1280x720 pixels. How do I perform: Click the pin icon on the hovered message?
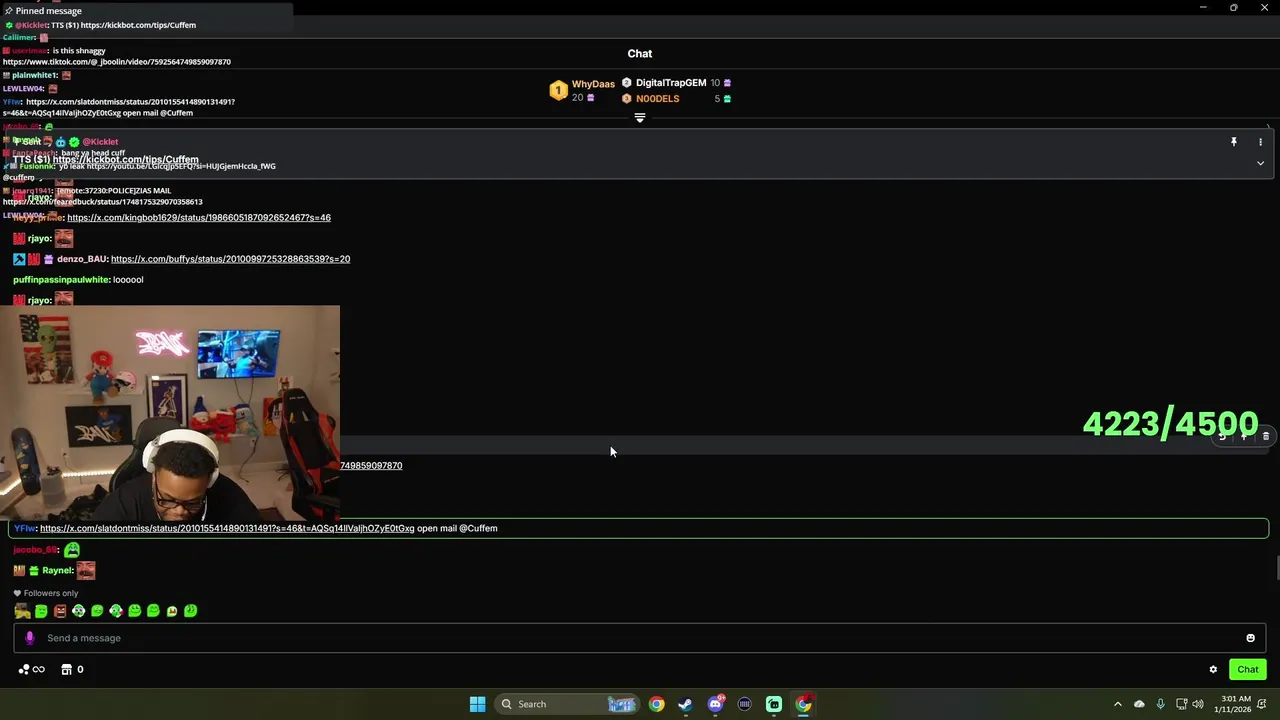(1244, 436)
